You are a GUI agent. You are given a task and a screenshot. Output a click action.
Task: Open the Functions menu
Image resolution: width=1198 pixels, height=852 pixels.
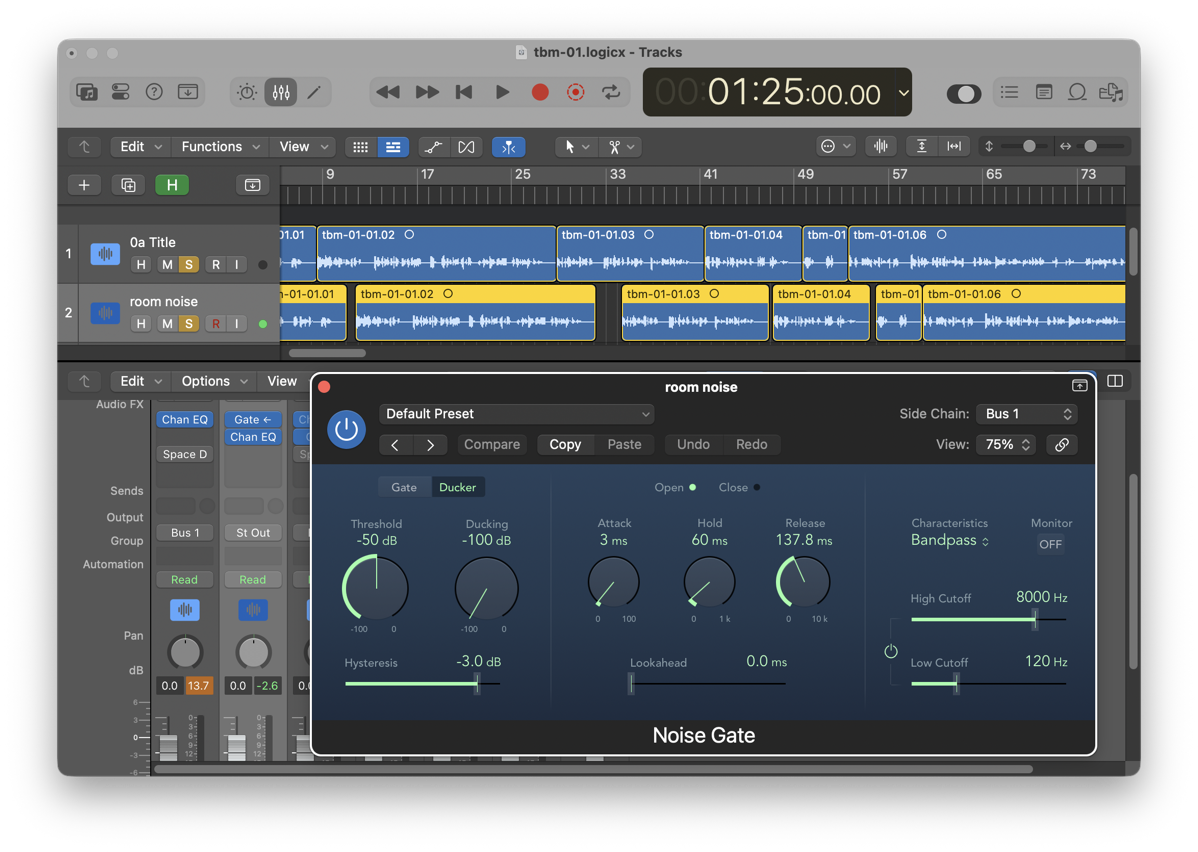(x=213, y=146)
